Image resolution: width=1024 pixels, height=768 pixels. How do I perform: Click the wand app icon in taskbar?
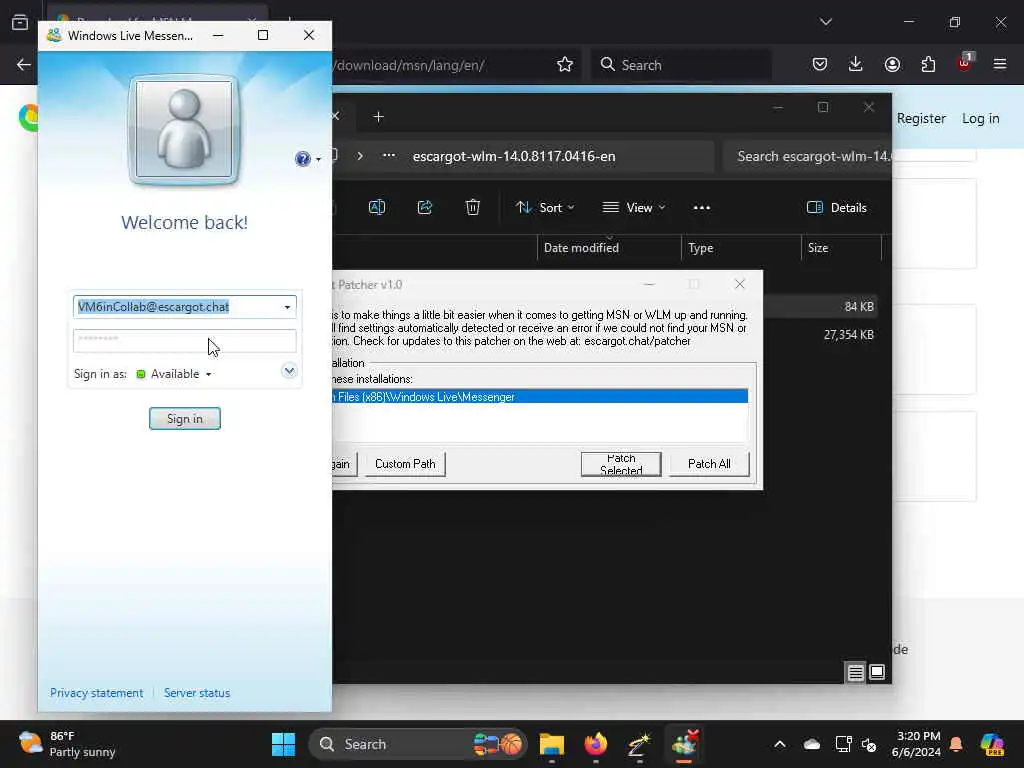click(x=639, y=744)
